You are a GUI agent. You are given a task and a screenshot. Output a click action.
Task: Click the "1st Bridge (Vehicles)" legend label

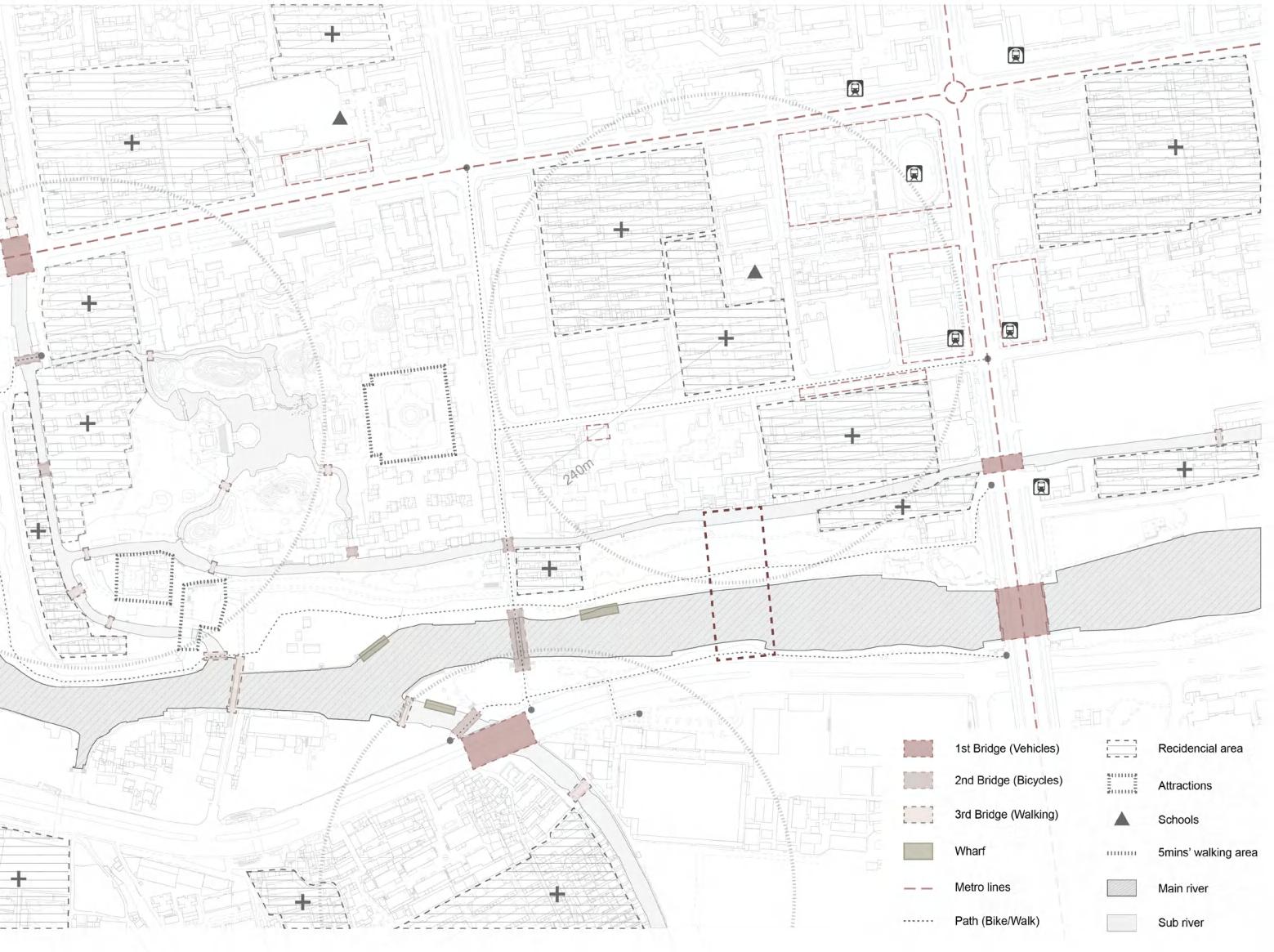pos(1007,749)
